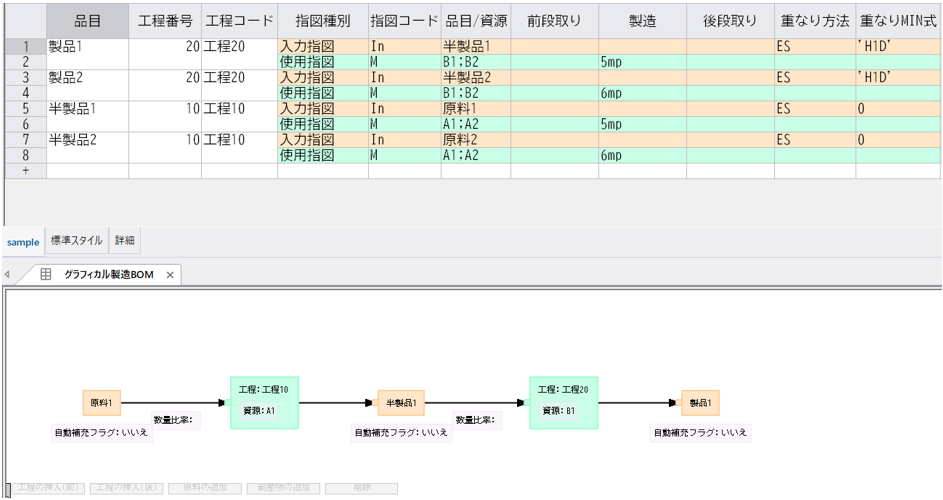Select the 製品1 output node

[x=700, y=403]
